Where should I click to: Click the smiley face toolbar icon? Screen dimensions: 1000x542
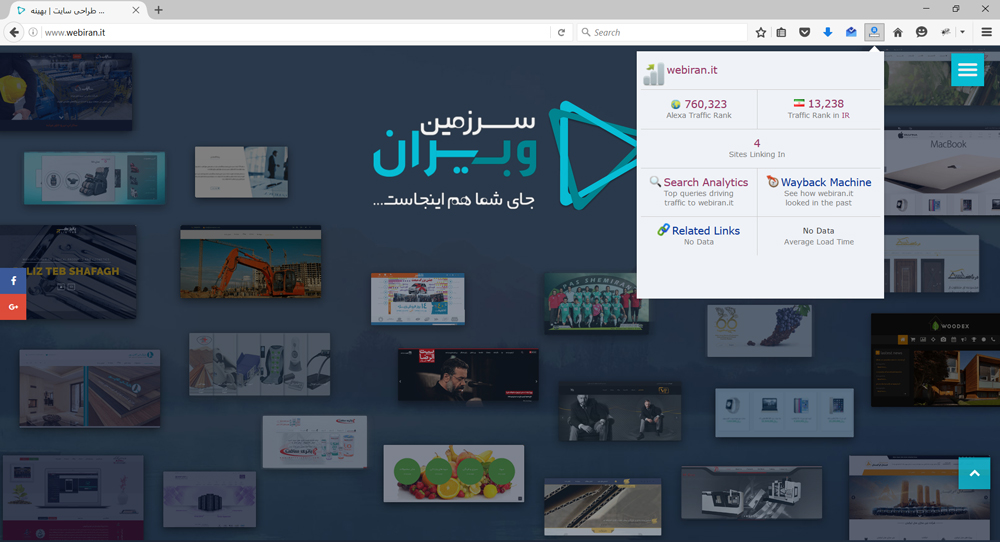(921, 32)
